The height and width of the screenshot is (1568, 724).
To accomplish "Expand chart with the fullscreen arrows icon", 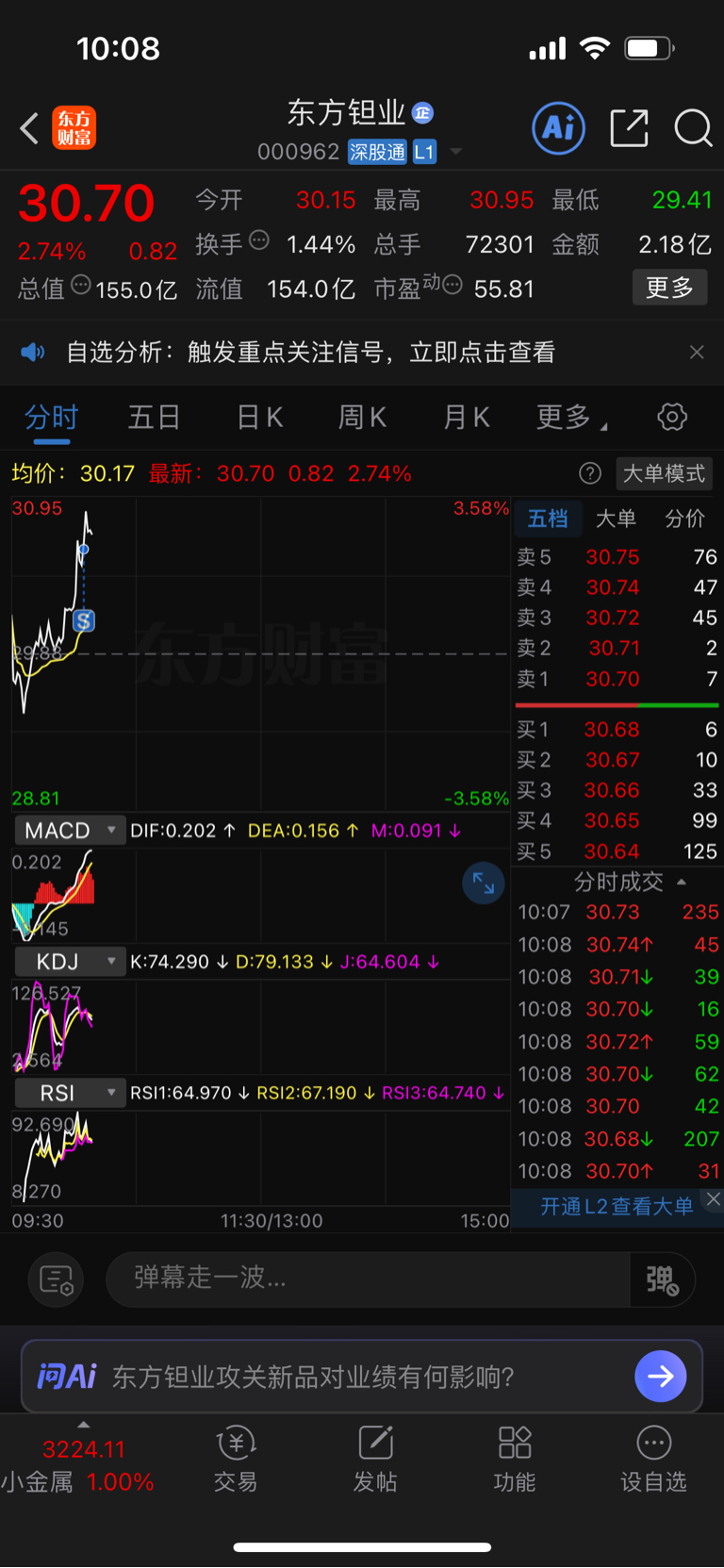I will (x=484, y=883).
